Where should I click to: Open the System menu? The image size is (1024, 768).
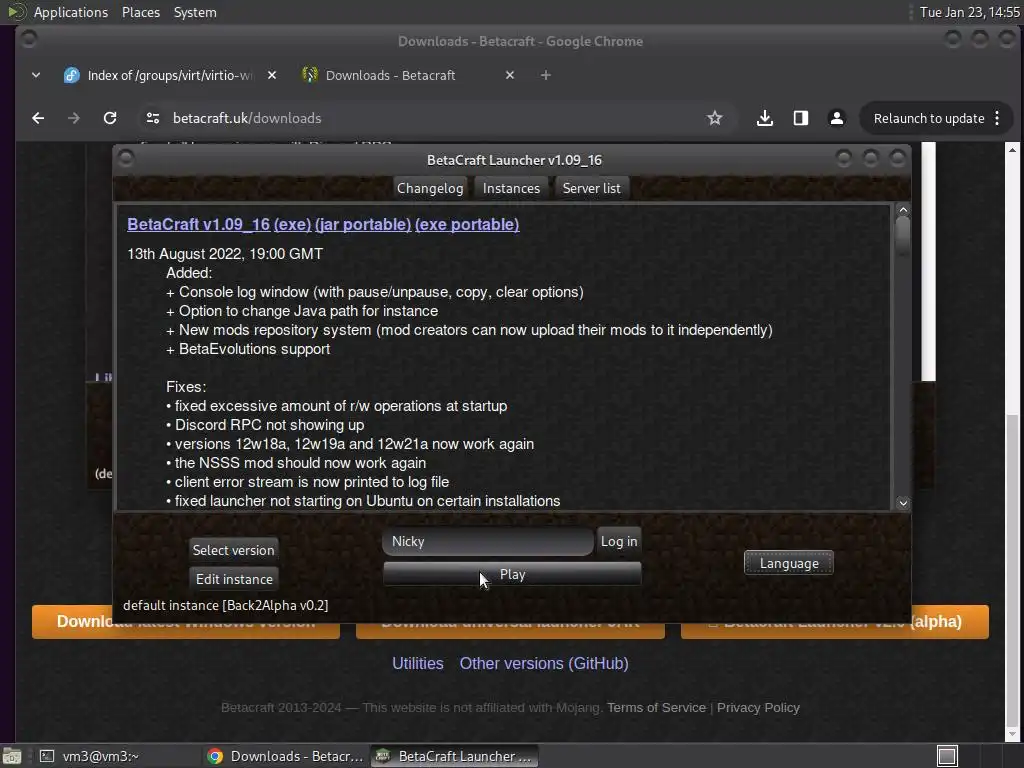195,12
